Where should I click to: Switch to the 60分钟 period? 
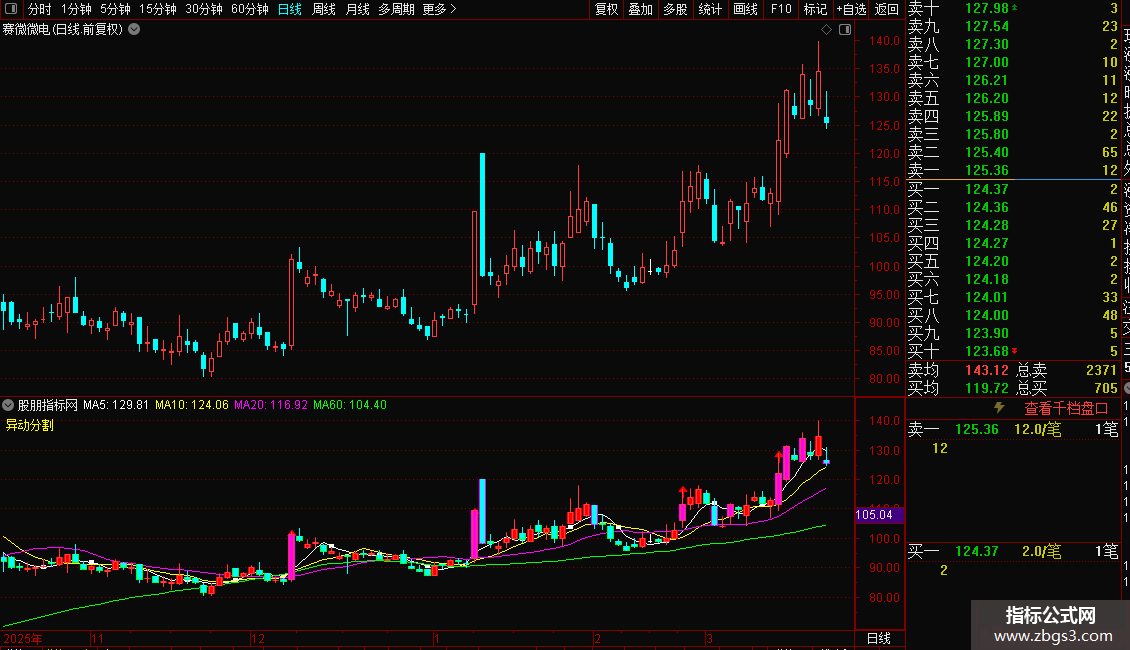(x=250, y=9)
